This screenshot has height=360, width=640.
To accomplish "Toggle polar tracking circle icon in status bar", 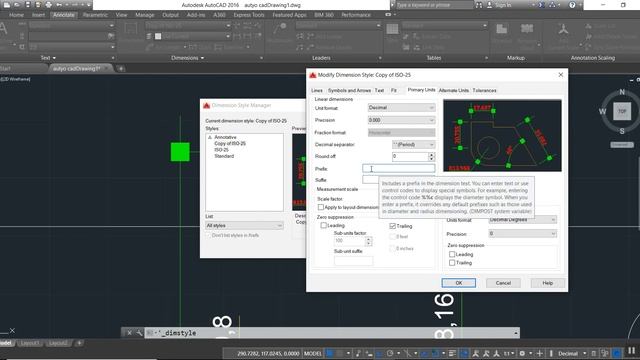I will click(x=390, y=353).
